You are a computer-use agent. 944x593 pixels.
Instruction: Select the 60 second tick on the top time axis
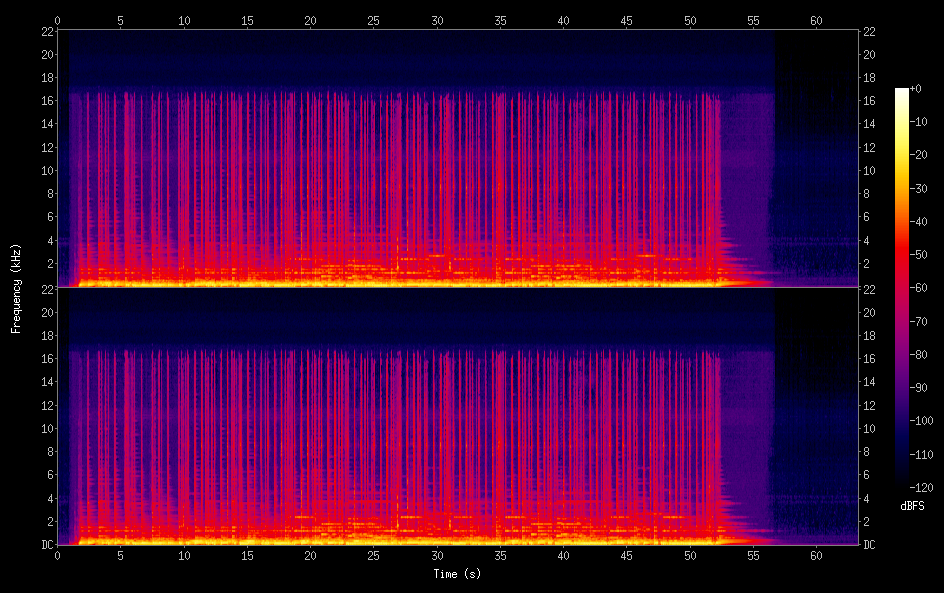click(816, 19)
